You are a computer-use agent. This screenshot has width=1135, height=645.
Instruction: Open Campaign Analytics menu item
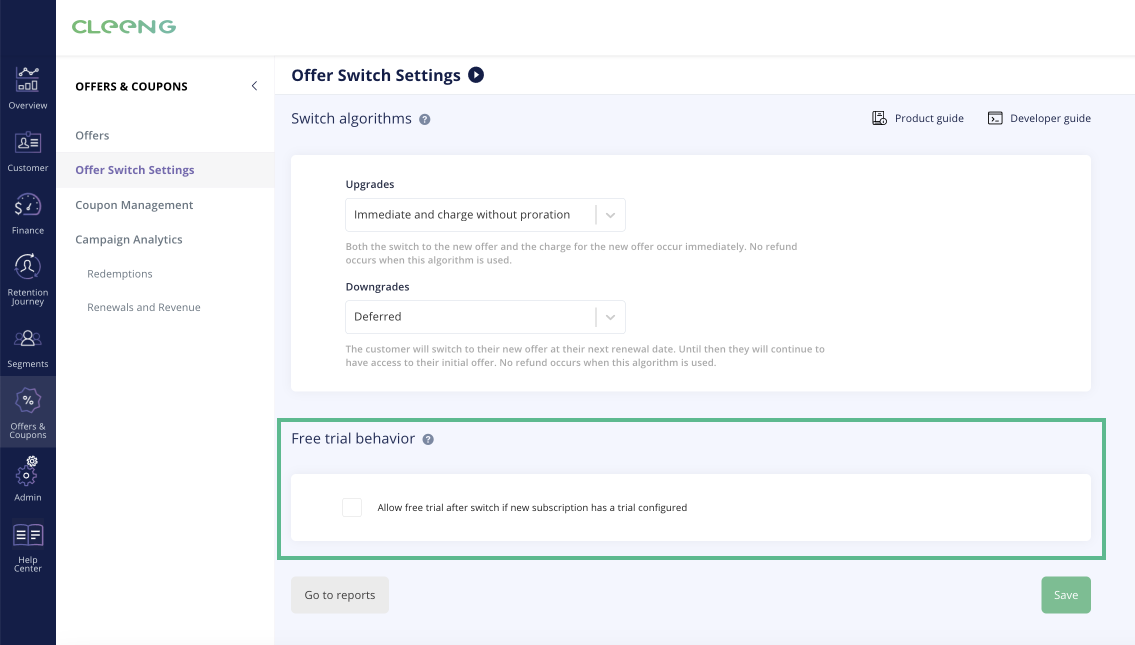[x=129, y=240]
